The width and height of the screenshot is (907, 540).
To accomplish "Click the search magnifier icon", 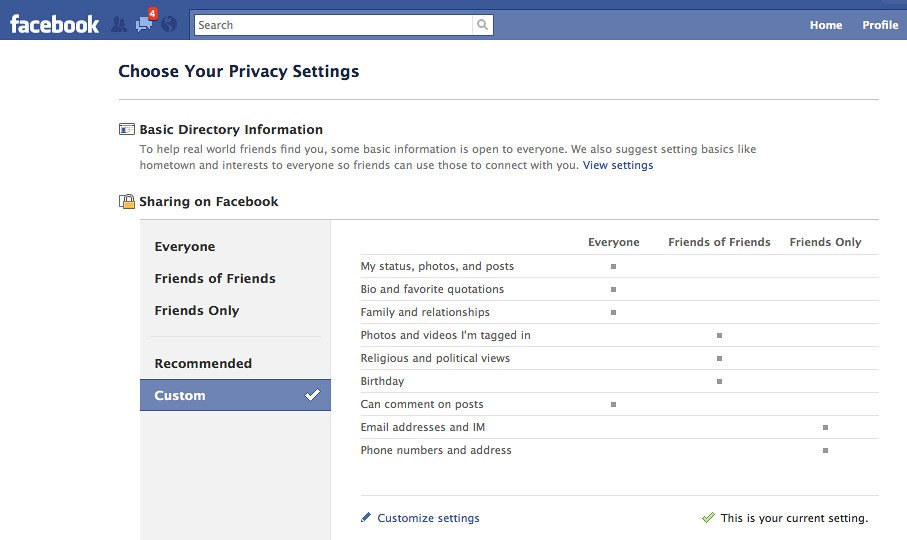I will pyautogui.click(x=483, y=25).
